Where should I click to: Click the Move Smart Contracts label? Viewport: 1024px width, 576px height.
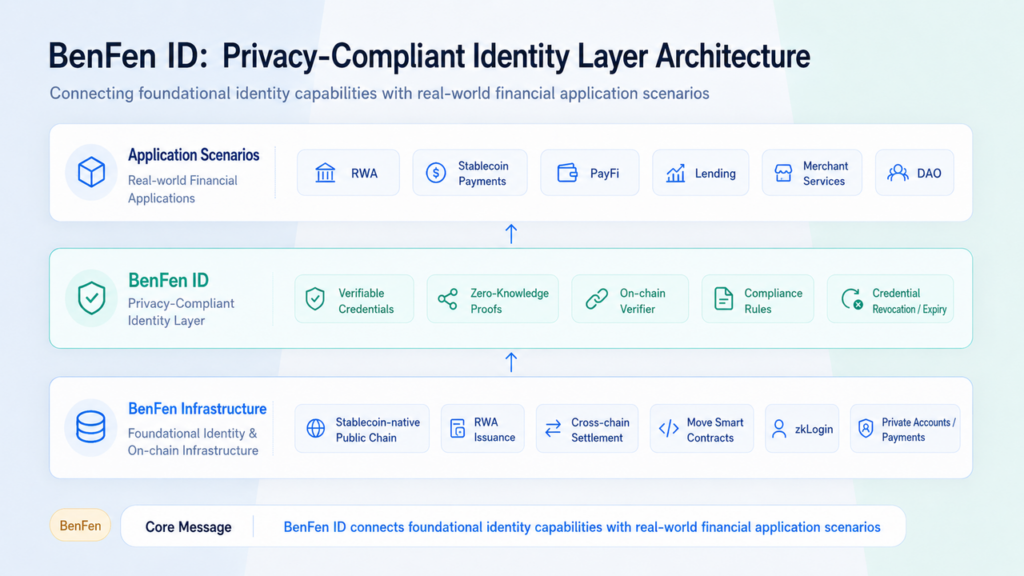tap(715, 430)
